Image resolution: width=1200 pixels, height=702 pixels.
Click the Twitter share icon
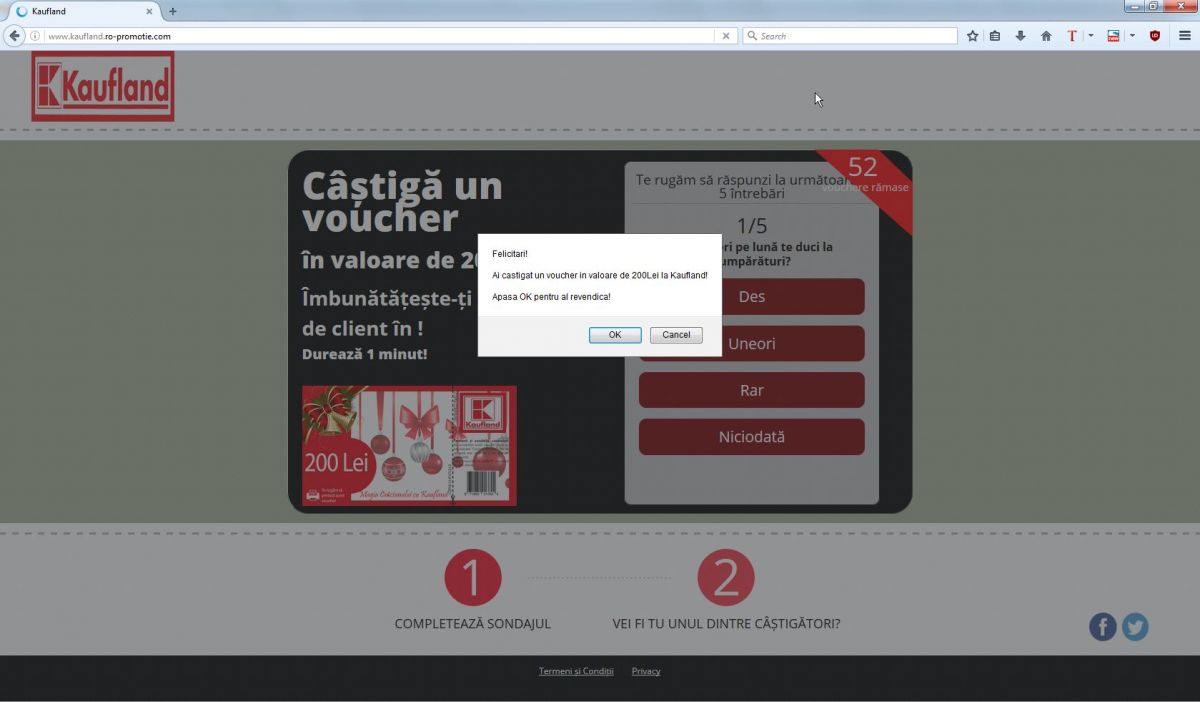(1135, 627)
